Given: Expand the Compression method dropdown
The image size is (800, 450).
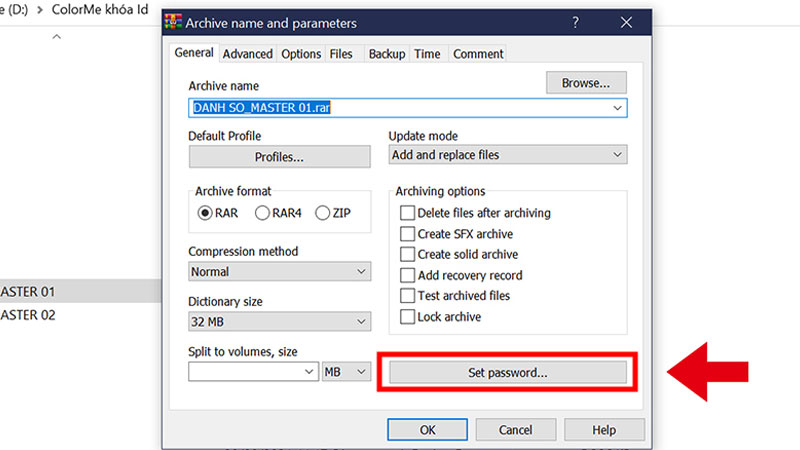Looking at the screenshot, I should click(x=279, y=272).
